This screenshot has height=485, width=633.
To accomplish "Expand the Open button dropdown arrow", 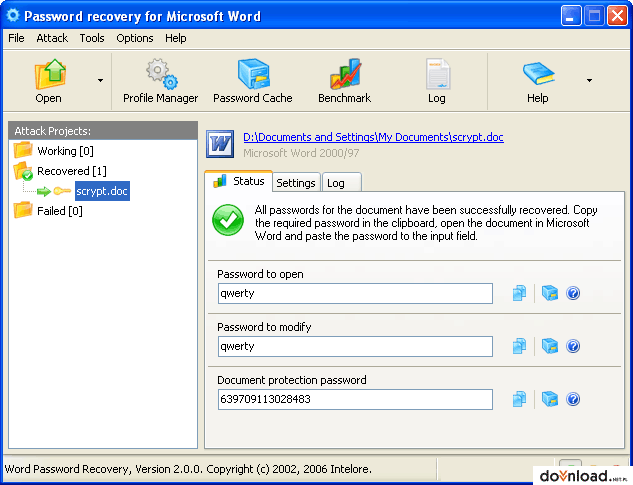I will pos(100,80).
